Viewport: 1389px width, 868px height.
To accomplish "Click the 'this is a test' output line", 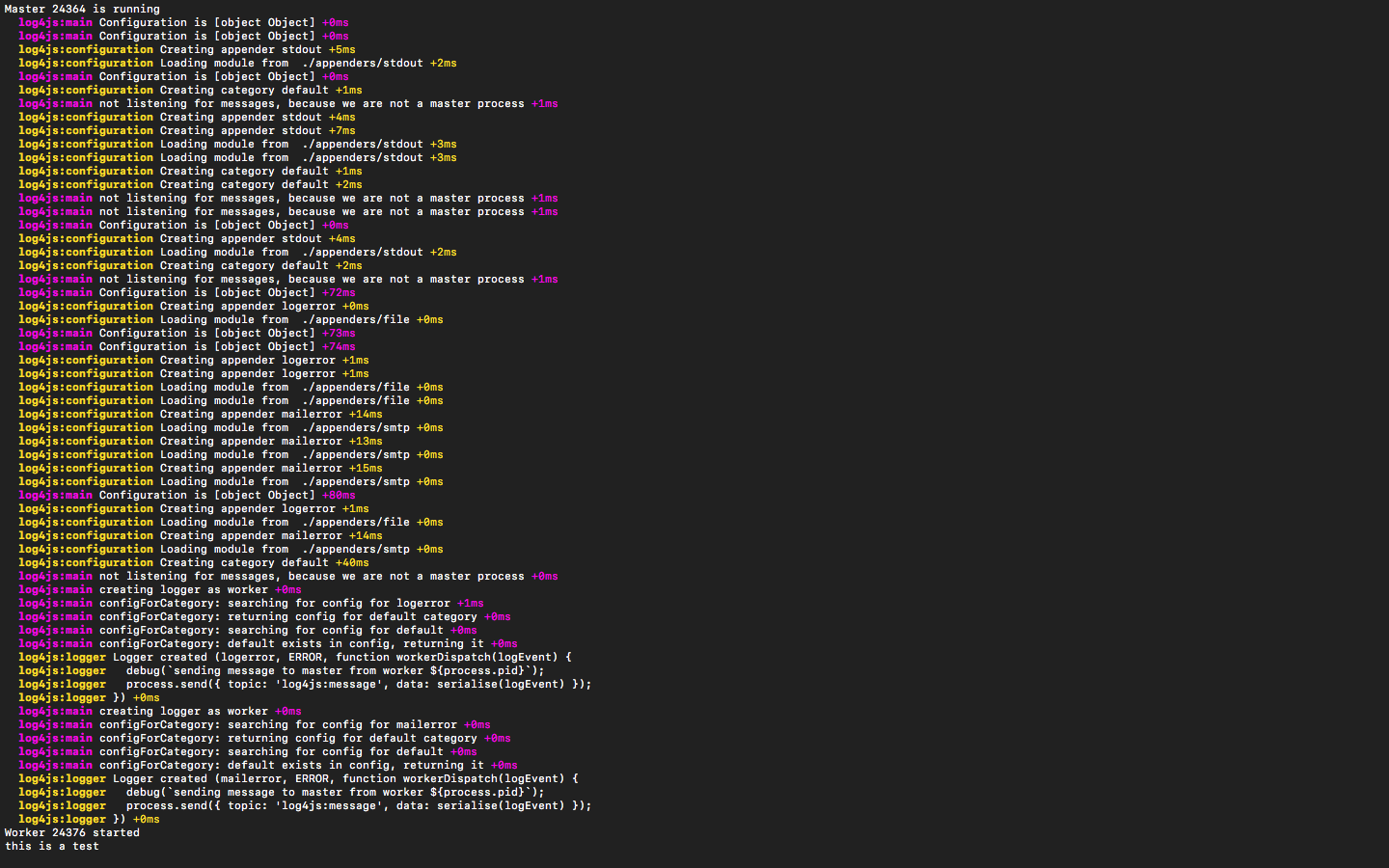I will 48,846.
